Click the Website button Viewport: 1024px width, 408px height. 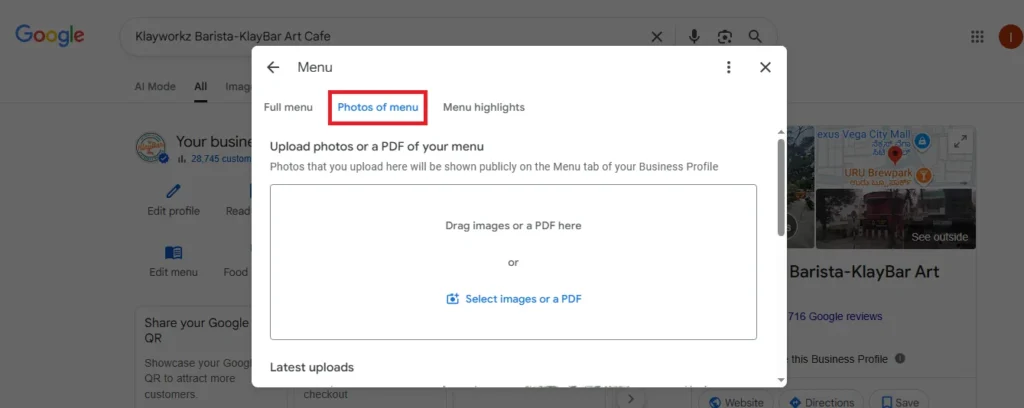(735, 402)
